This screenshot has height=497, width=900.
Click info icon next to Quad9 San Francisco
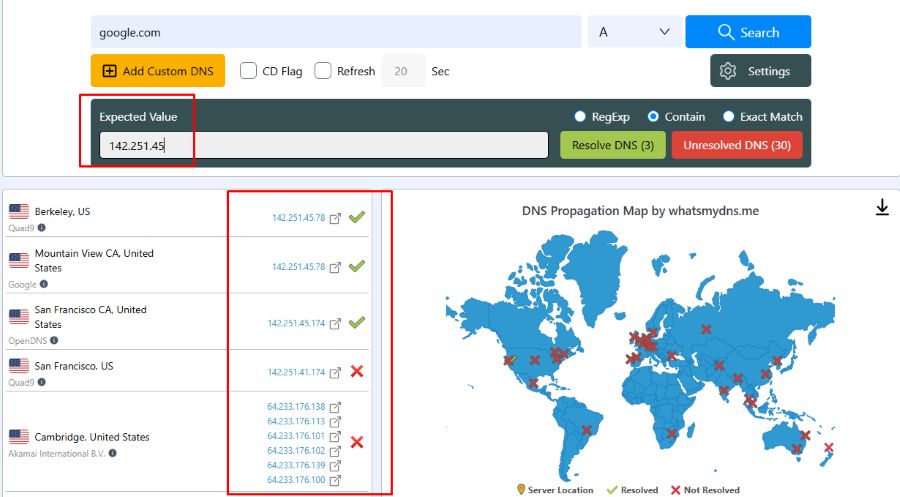[41, 382]
